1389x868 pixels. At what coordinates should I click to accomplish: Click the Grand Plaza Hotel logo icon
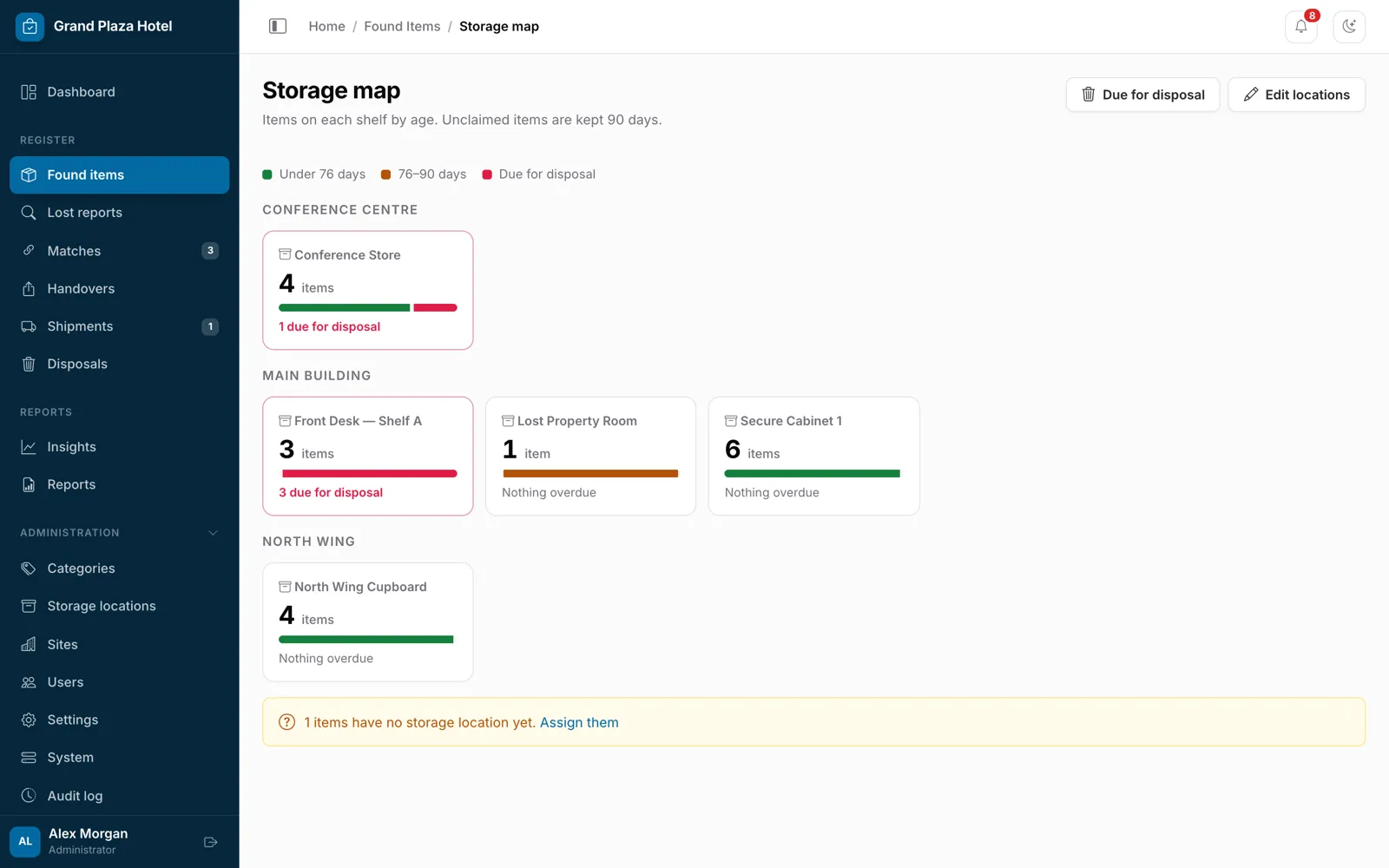click(30, 26)
